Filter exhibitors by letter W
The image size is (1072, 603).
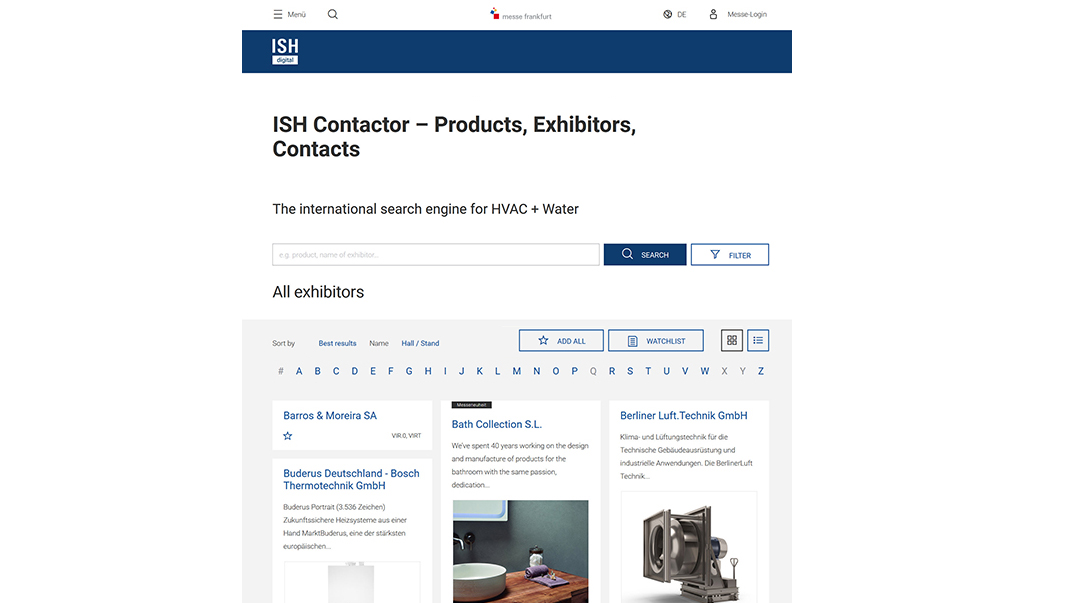(x=704, y=371)
